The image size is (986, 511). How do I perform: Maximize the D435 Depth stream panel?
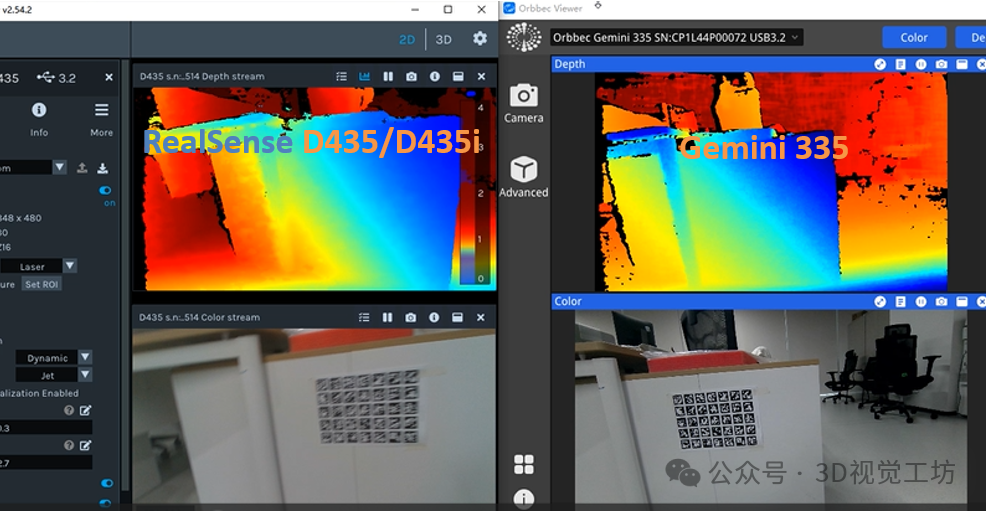click(458, 76)
